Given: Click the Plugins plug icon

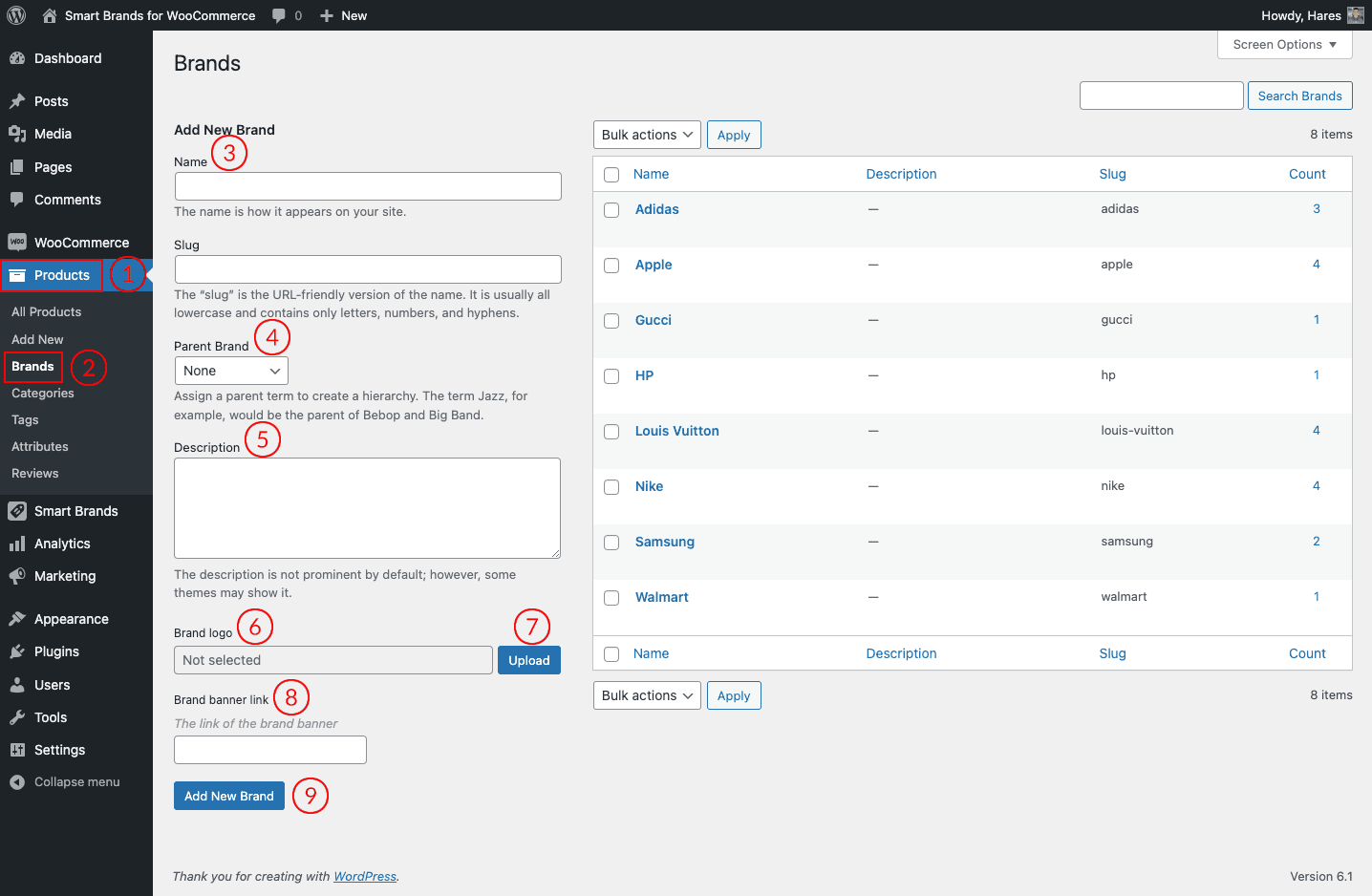Looking at the screenshot, I should pos(17,651).
